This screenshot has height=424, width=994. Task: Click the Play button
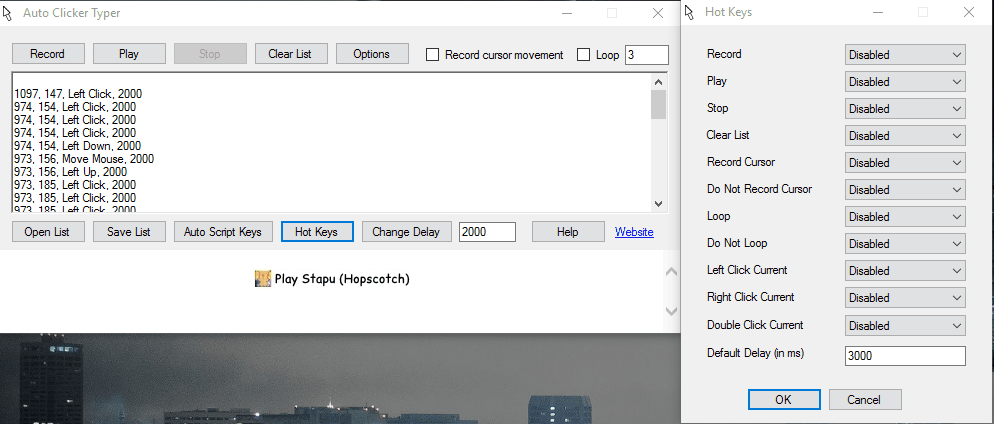(129, 54)
